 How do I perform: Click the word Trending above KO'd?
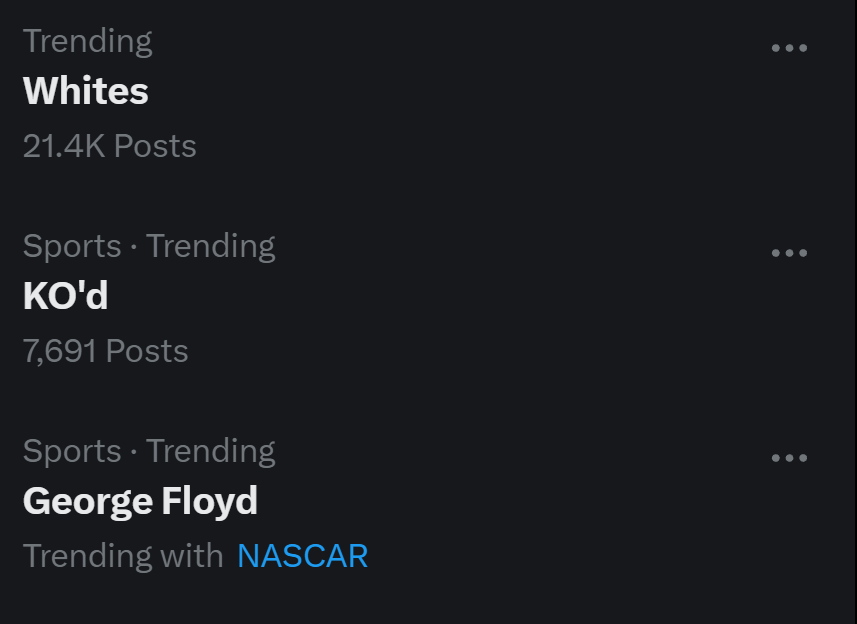tap(211, 246)
